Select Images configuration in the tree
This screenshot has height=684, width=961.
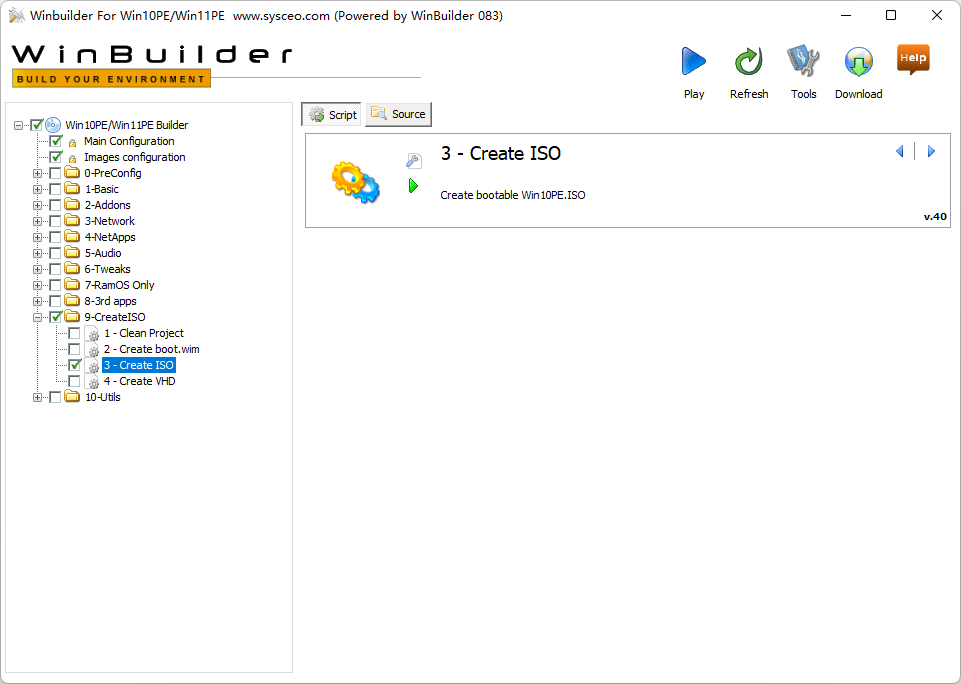tap(134, 157)
